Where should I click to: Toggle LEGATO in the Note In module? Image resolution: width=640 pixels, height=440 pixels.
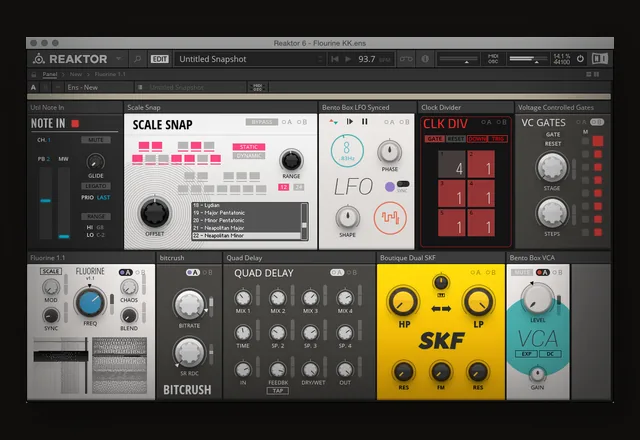coord(96,186)
